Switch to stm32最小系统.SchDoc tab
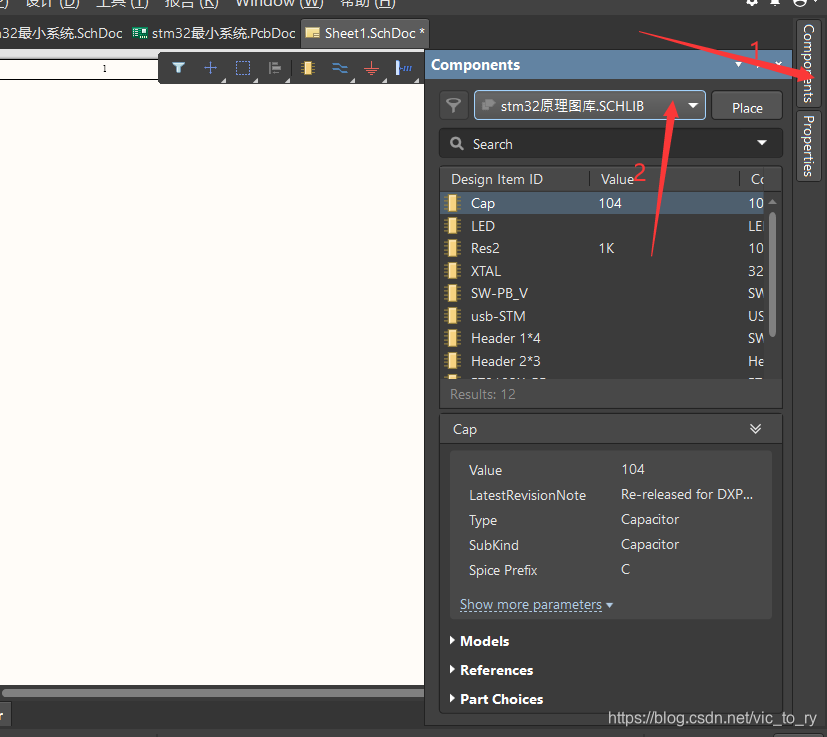Viewport: 827px width, 737px height. (61, 33)
